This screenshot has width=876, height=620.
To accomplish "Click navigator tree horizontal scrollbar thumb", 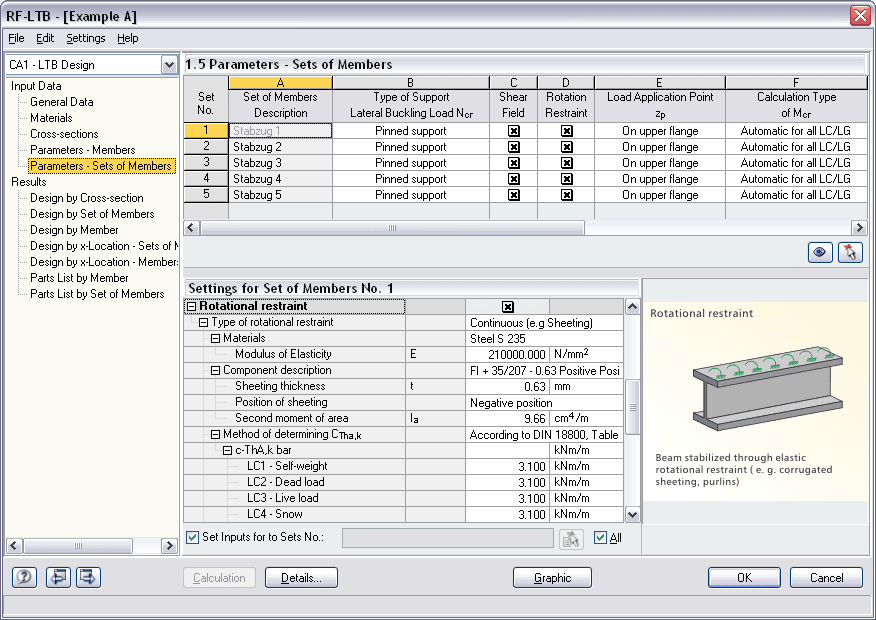I will 78,546.
